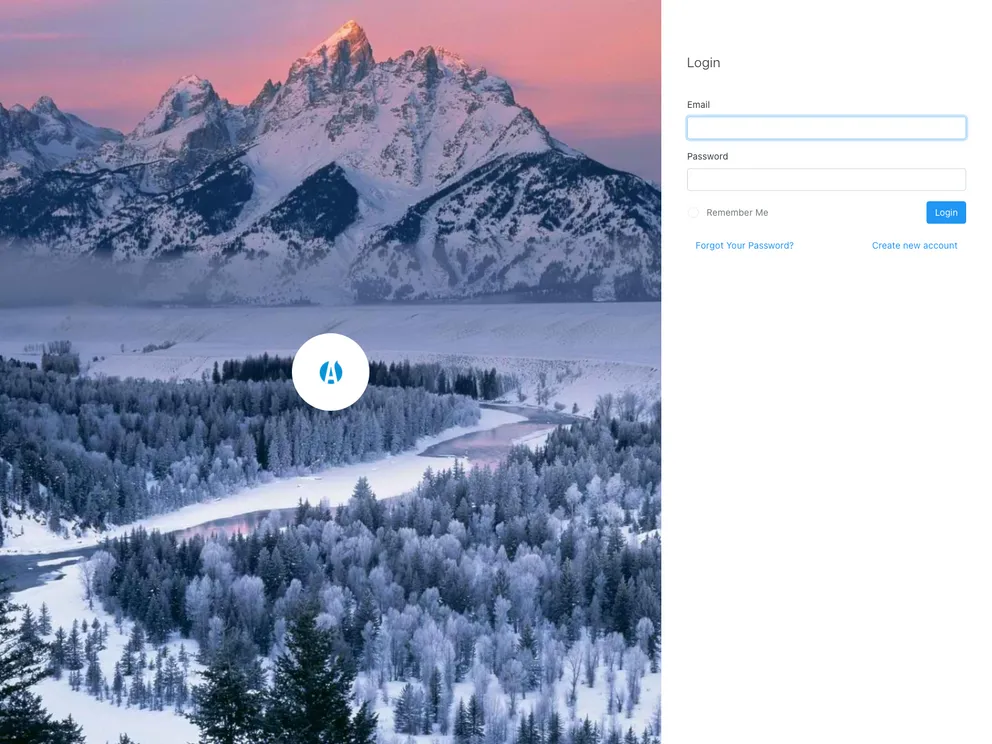Click the circular application logo on the background image
The image size is (992, 744).
click(330, 371)
